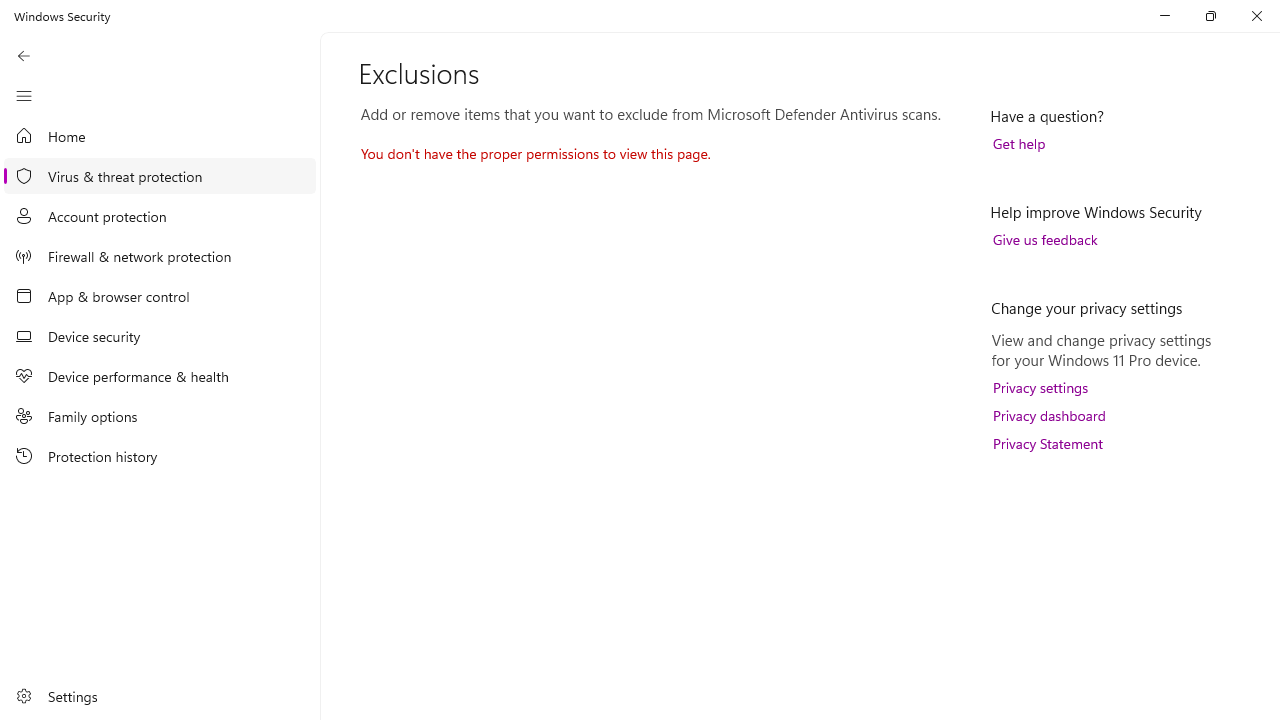The height and width of the screenshot is (720, 1280).
Task: Click the Account protection person icon
Action: coord(24,216)
